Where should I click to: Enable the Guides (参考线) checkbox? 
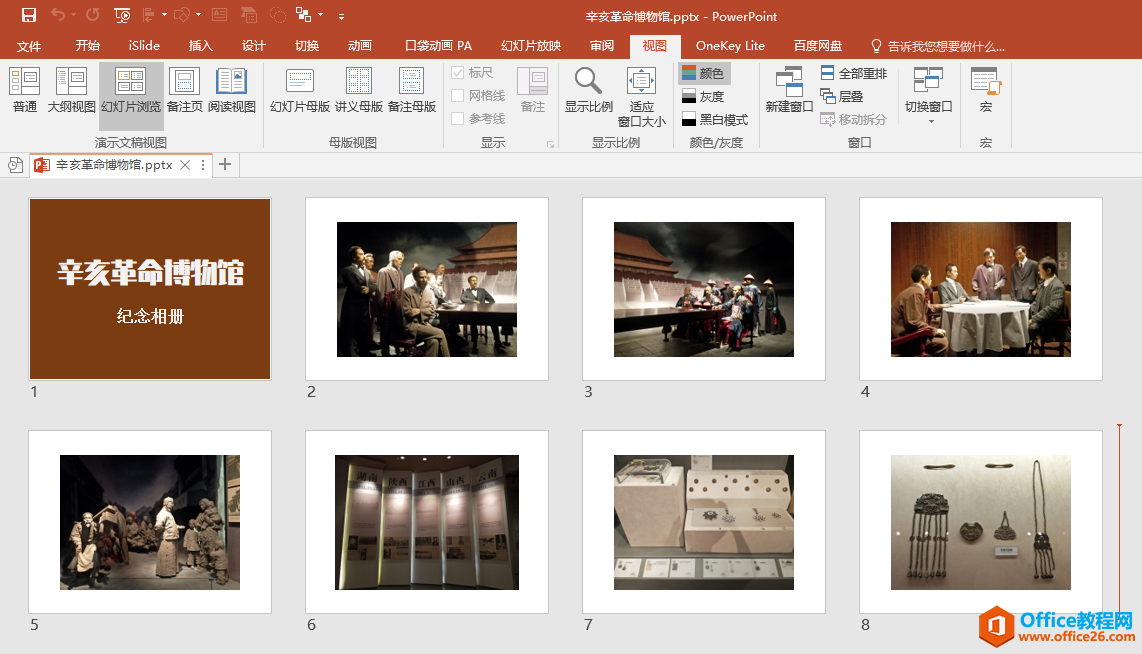click(457, 119)
